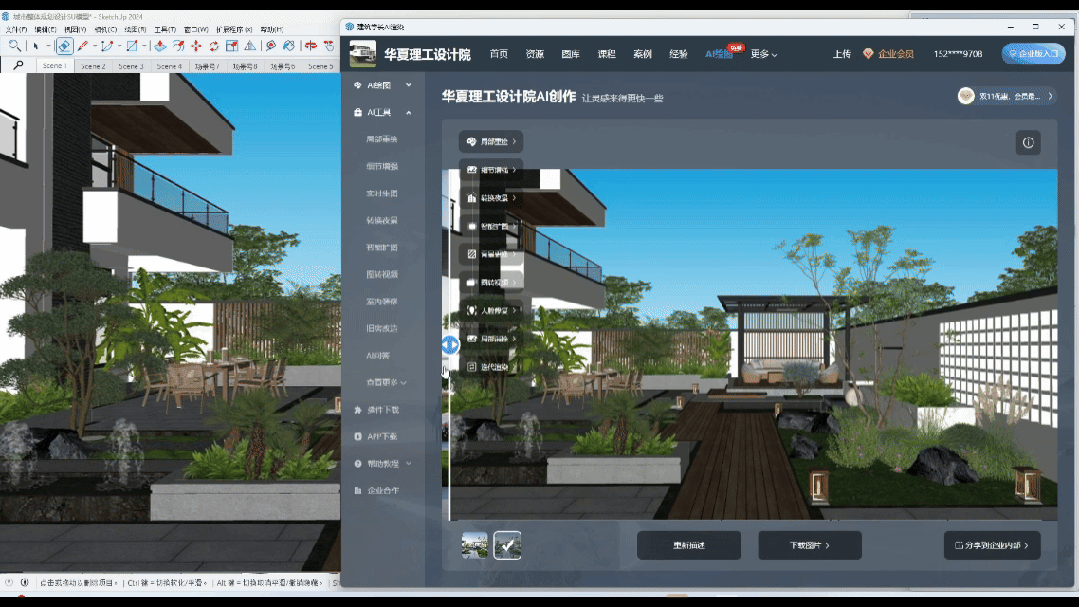Switch to Scene 3 tab
This screenshot has height=607, width=1079.
(x=131, y=66)
